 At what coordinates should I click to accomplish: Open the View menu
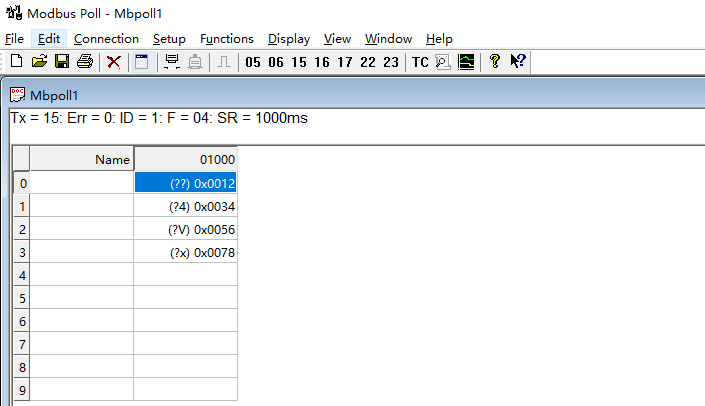tap(337, 39)
